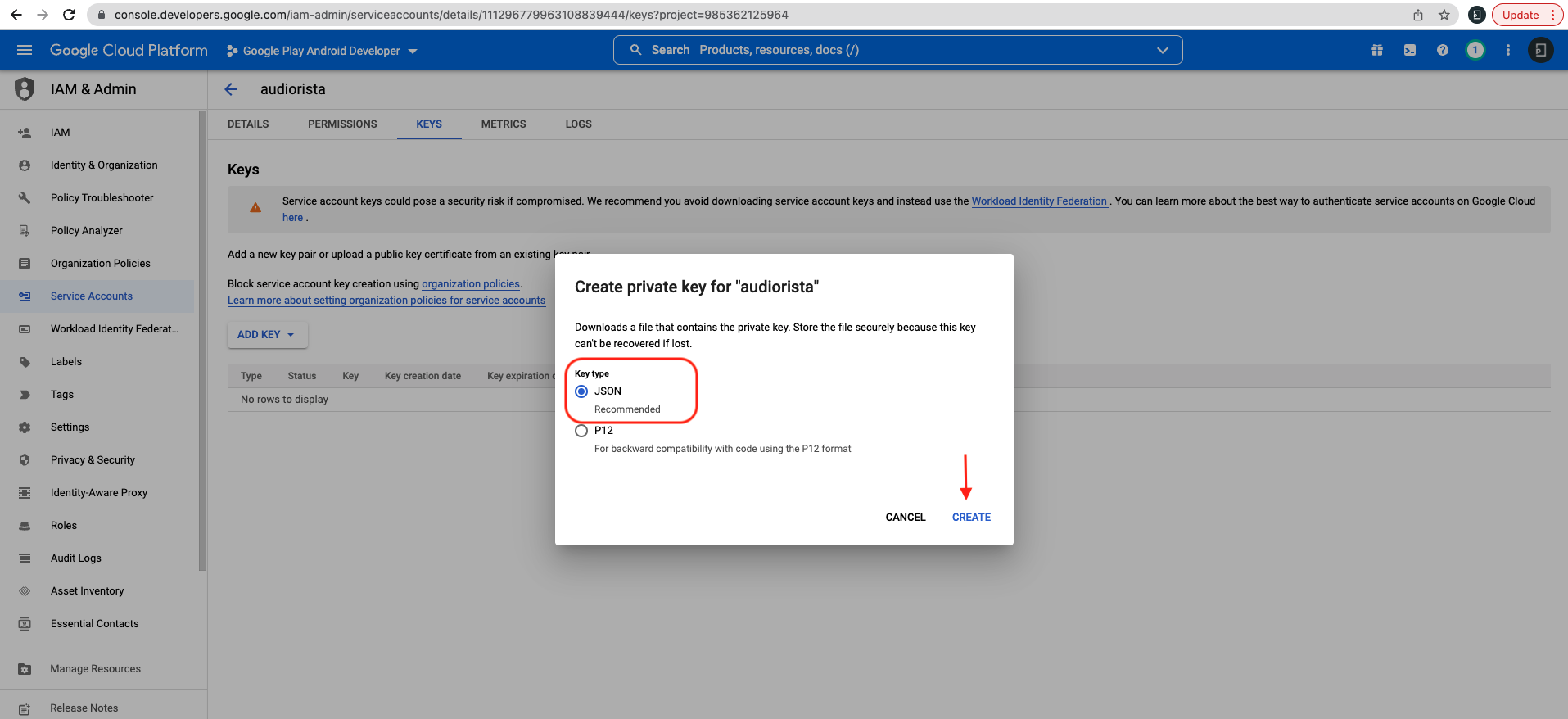Viewport: 1568px width, 719px height.
Task: Open the organization policies link
Action: click(x=471, y=283)
